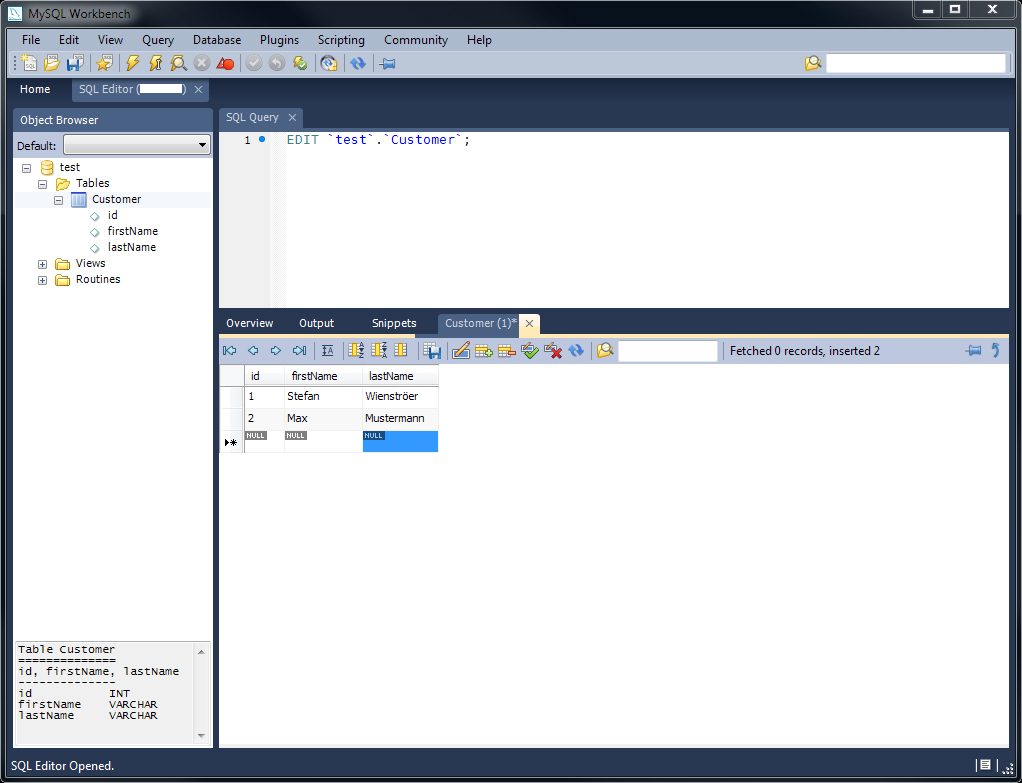Switch to the Overview tab

tap(250, 323)
